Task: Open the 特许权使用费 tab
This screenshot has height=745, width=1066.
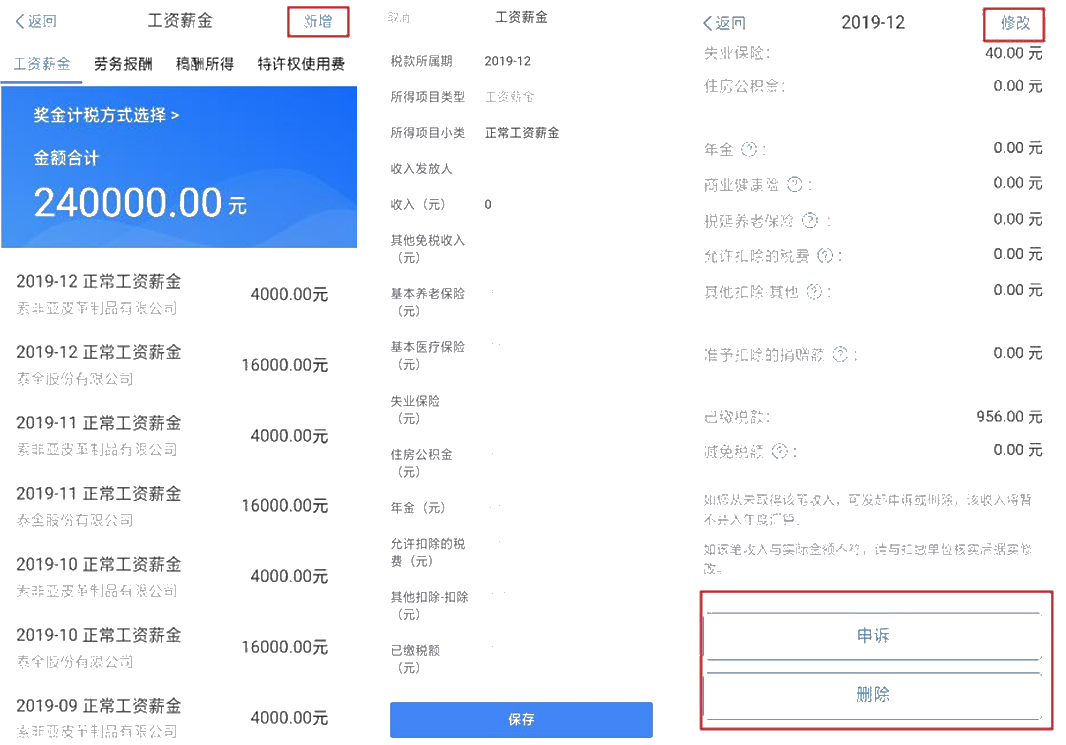Action: point(301,64)
